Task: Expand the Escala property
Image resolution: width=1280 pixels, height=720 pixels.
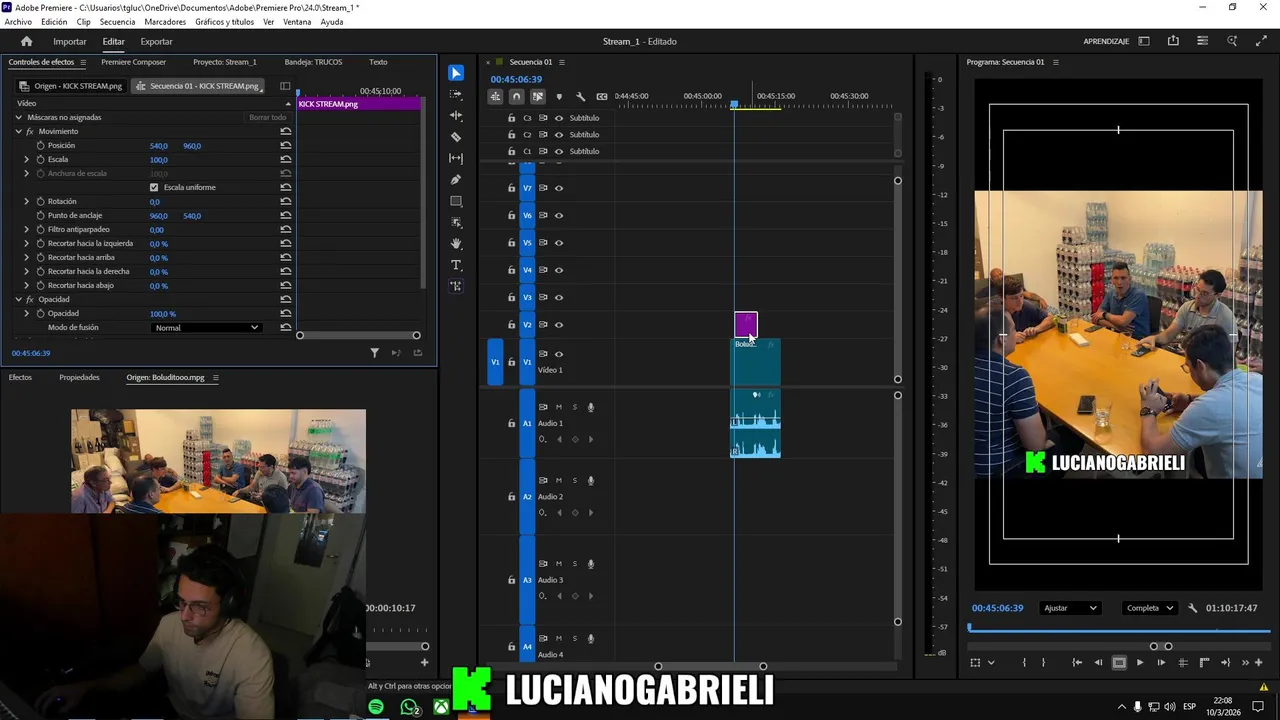Action: (x=27, y=160)
